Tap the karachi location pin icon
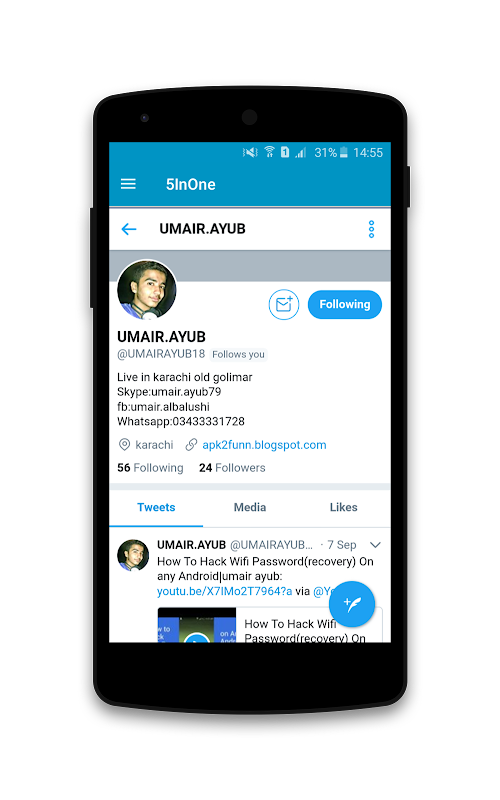 coord(124,444)
